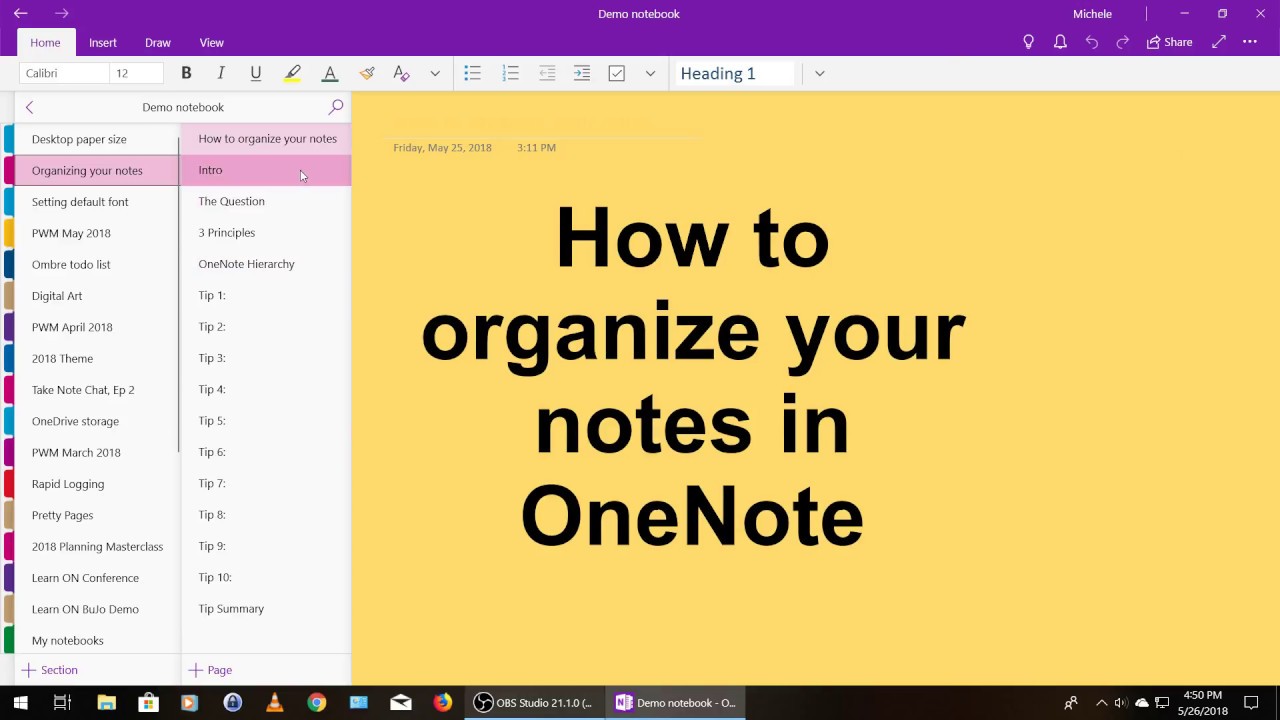
Task: Toggle Bold formatting
Action: click(186, 73)
